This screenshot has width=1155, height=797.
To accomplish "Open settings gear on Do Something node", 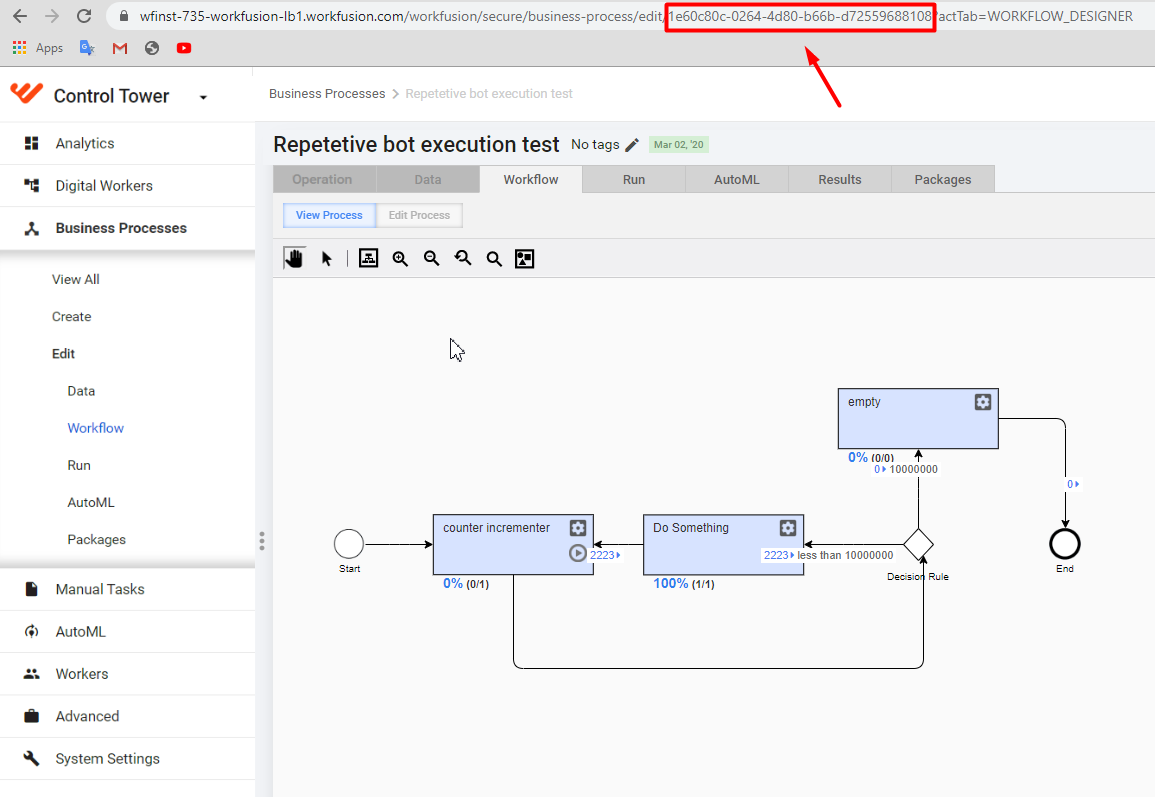I will click(787, 528).
